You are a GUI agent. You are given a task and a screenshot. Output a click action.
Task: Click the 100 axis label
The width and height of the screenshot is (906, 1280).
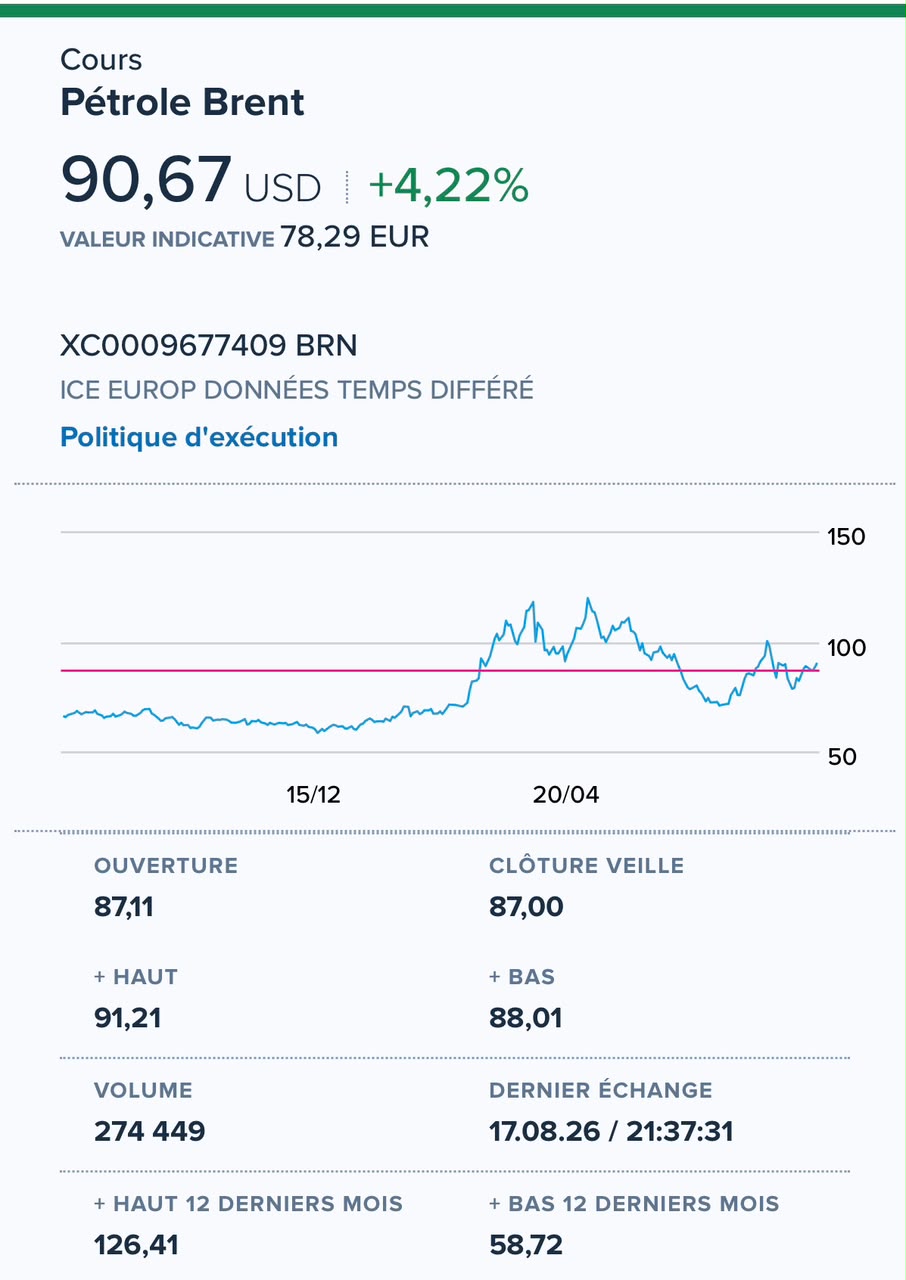pyautogui.click(x=846, y=648)
